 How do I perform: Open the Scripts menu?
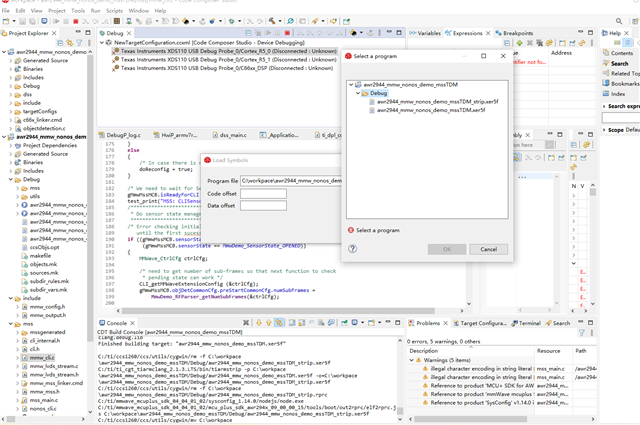tap(114, 11)
